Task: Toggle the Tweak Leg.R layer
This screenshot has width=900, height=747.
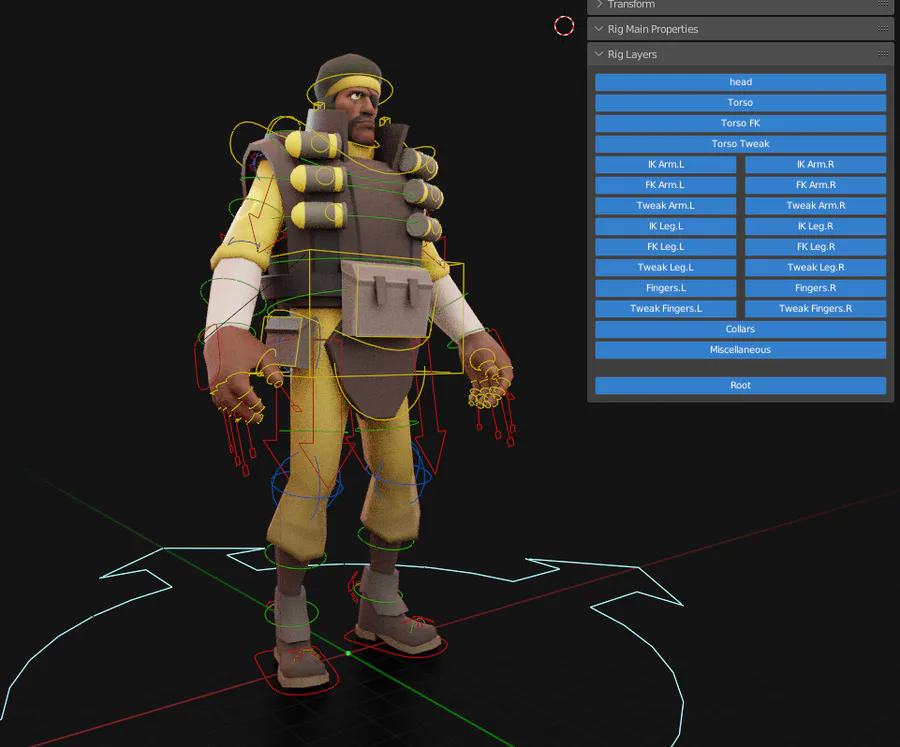Action: pos(816,268)
